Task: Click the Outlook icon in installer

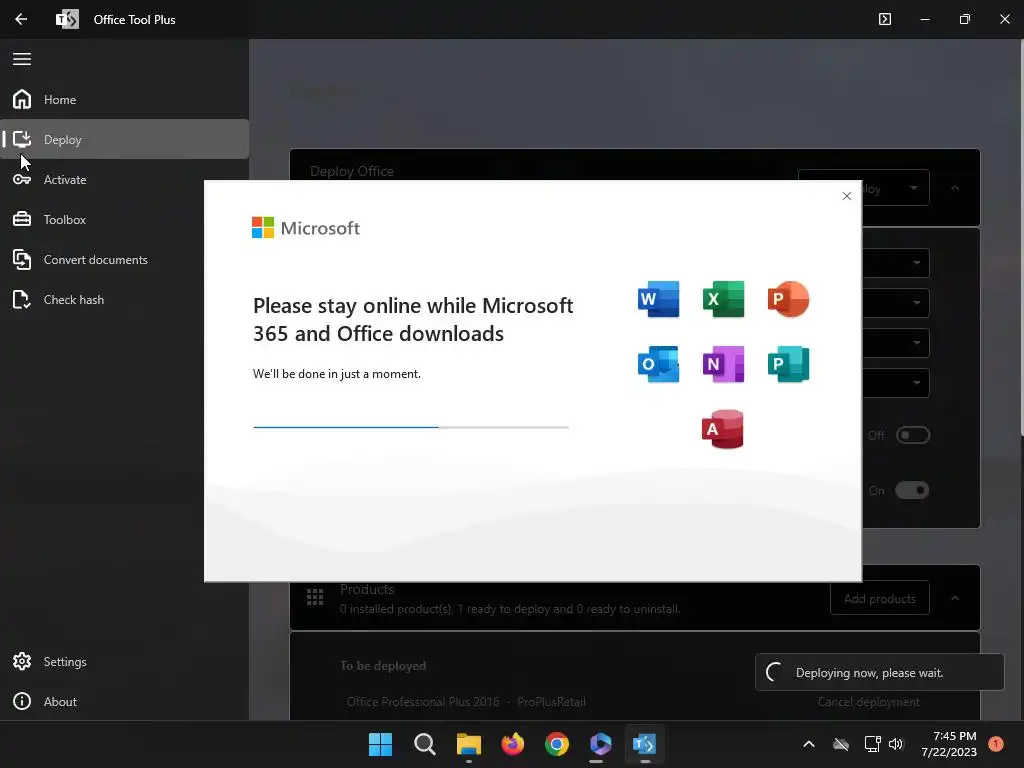Action: tap(658, 364)
